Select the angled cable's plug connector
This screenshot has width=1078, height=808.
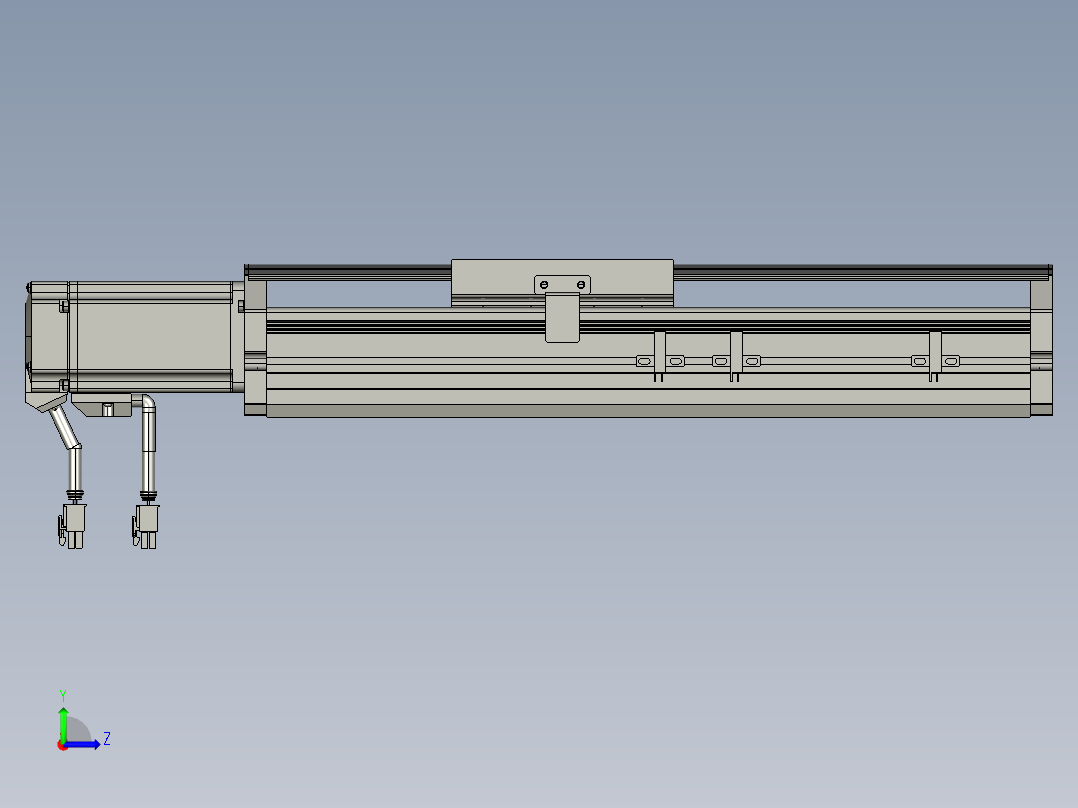click(x=72, y=526)
